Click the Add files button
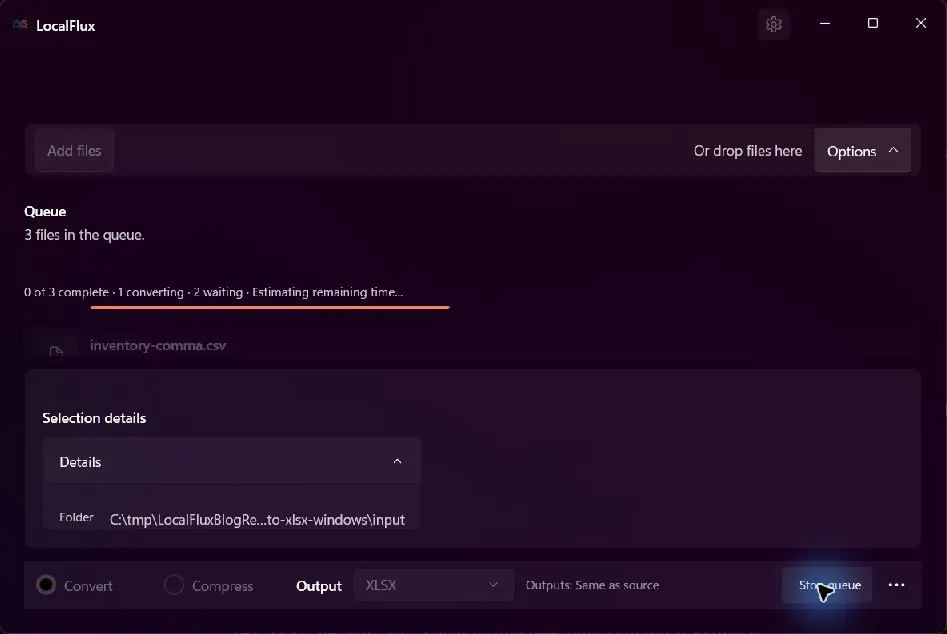947x634 pixels. (74, 150)
